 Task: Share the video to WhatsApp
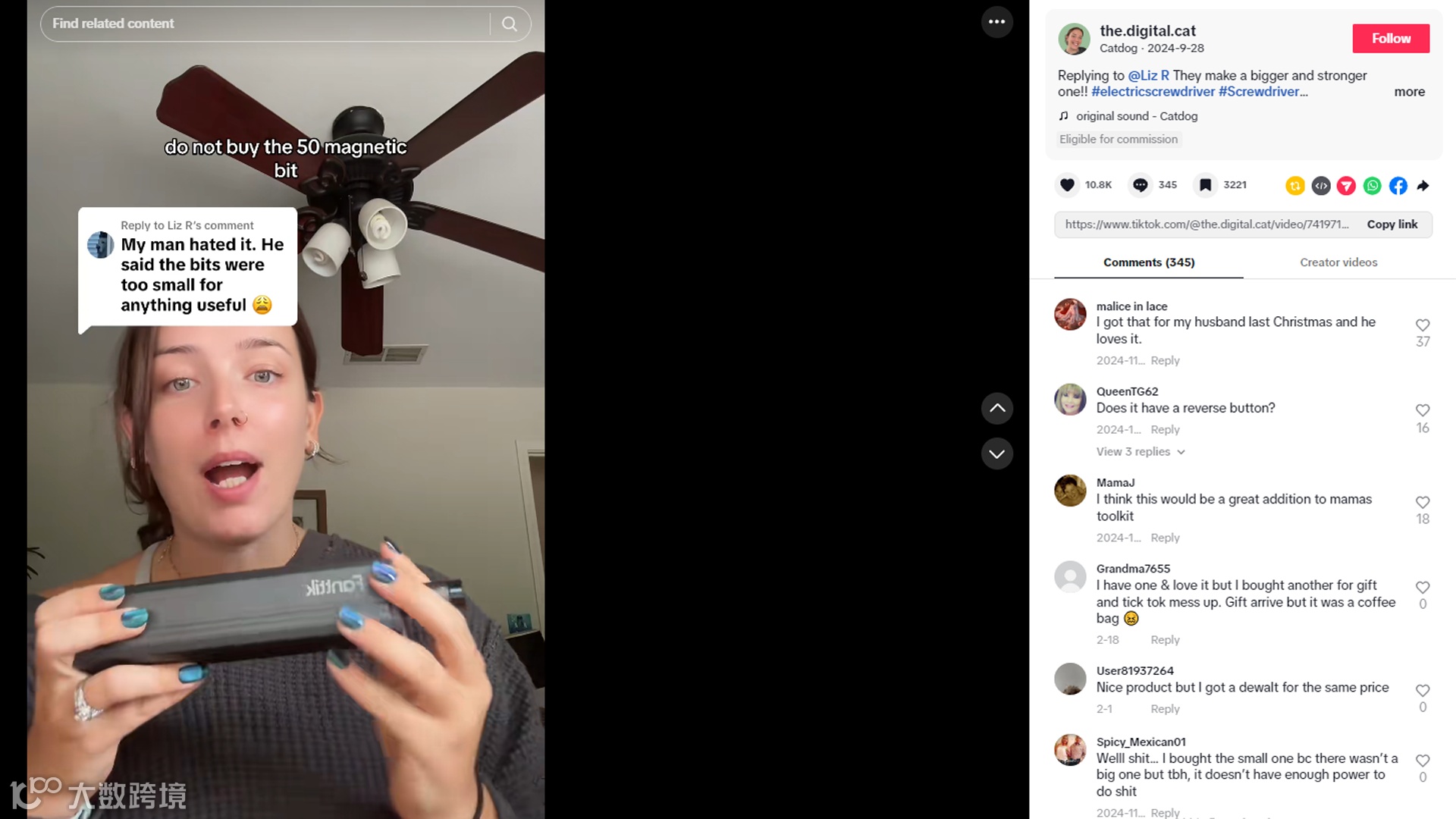tap(1372, 186)
